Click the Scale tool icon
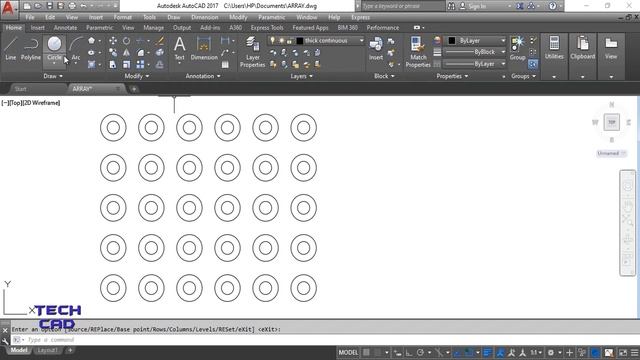Image resolution: width=640 pixels, height=360 pixels. point(127,64)
